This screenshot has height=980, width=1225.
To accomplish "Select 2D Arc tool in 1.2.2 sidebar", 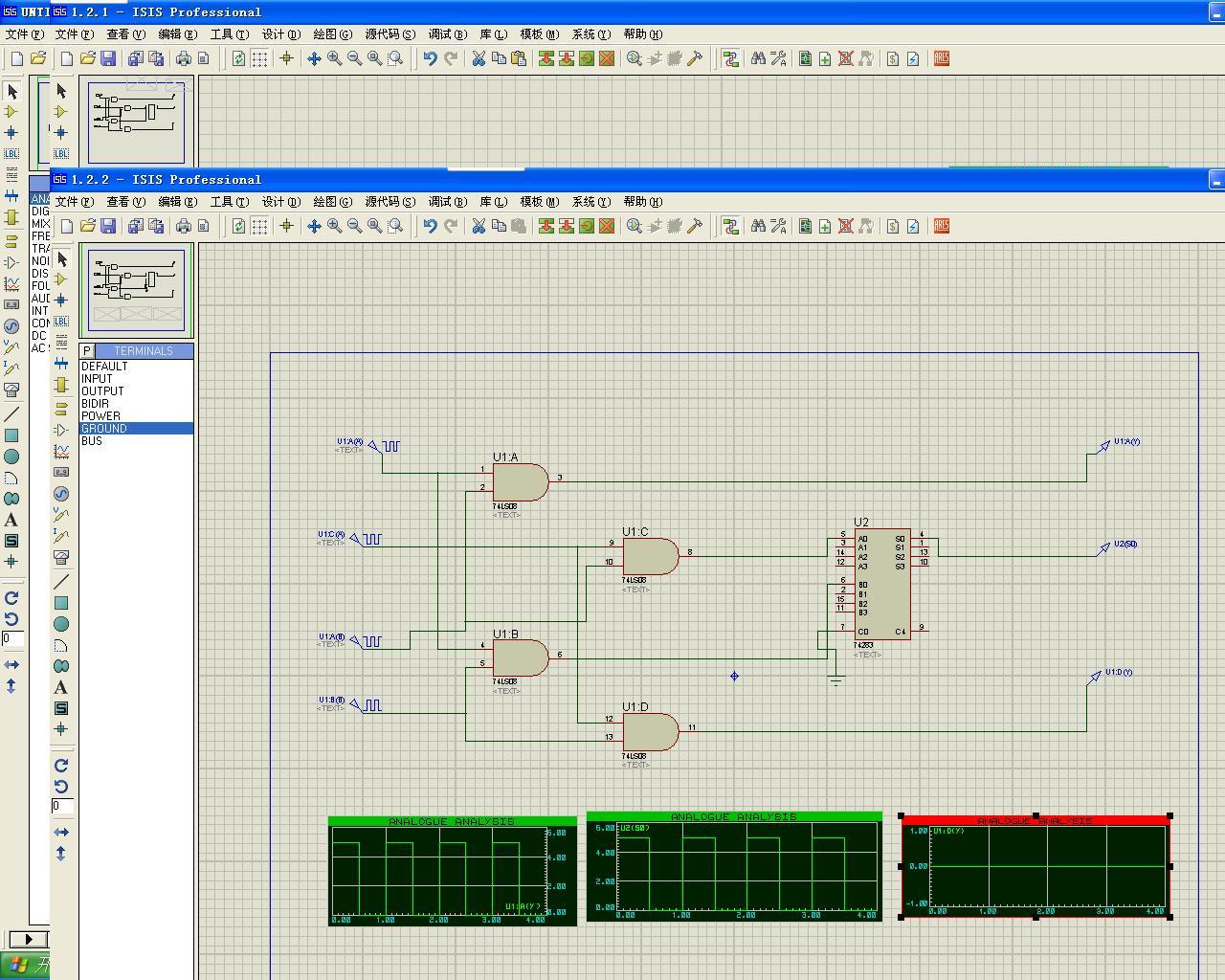I will pos(61,645).
